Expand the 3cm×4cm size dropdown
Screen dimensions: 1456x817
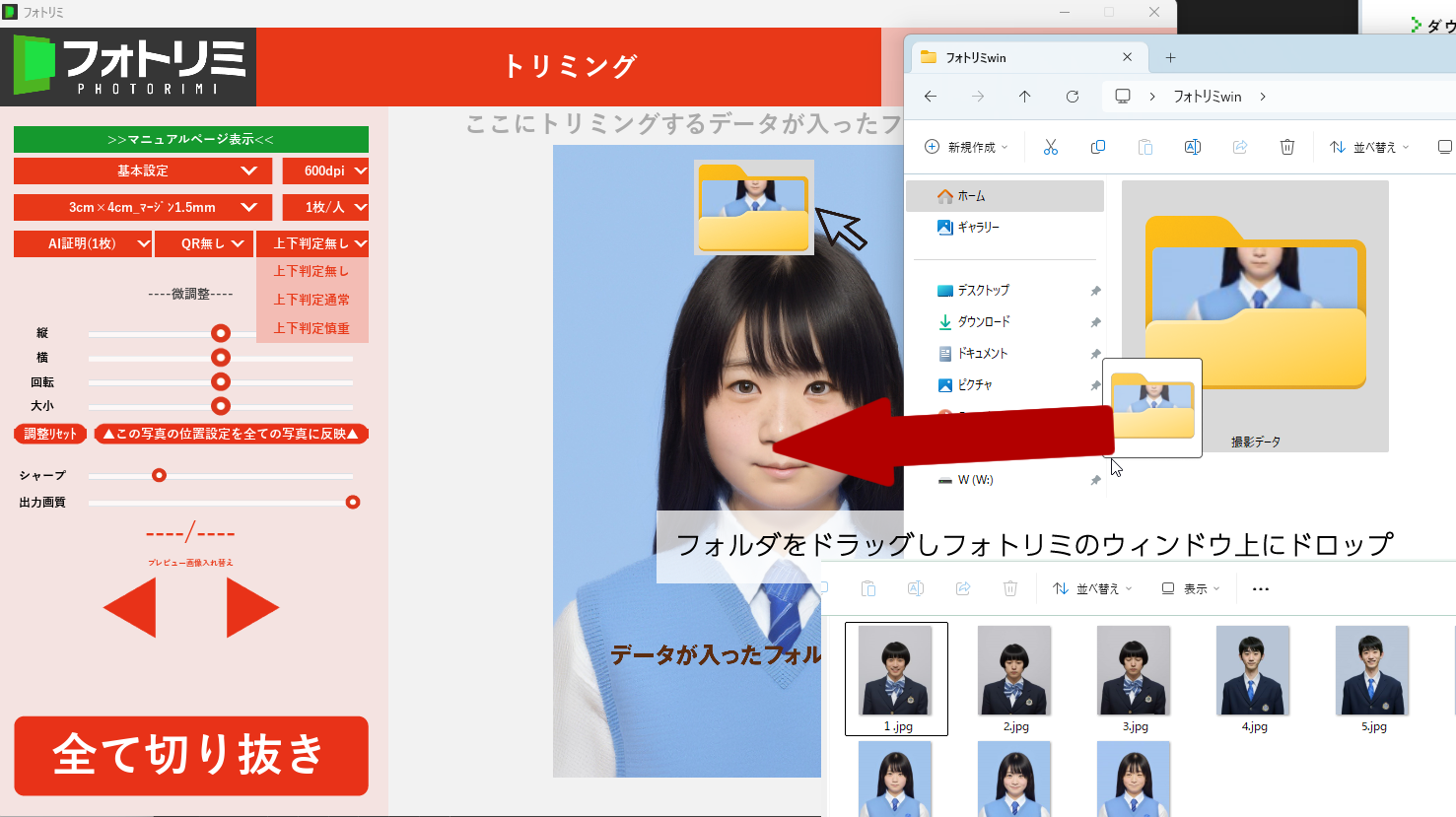click(x=143, y=208)
